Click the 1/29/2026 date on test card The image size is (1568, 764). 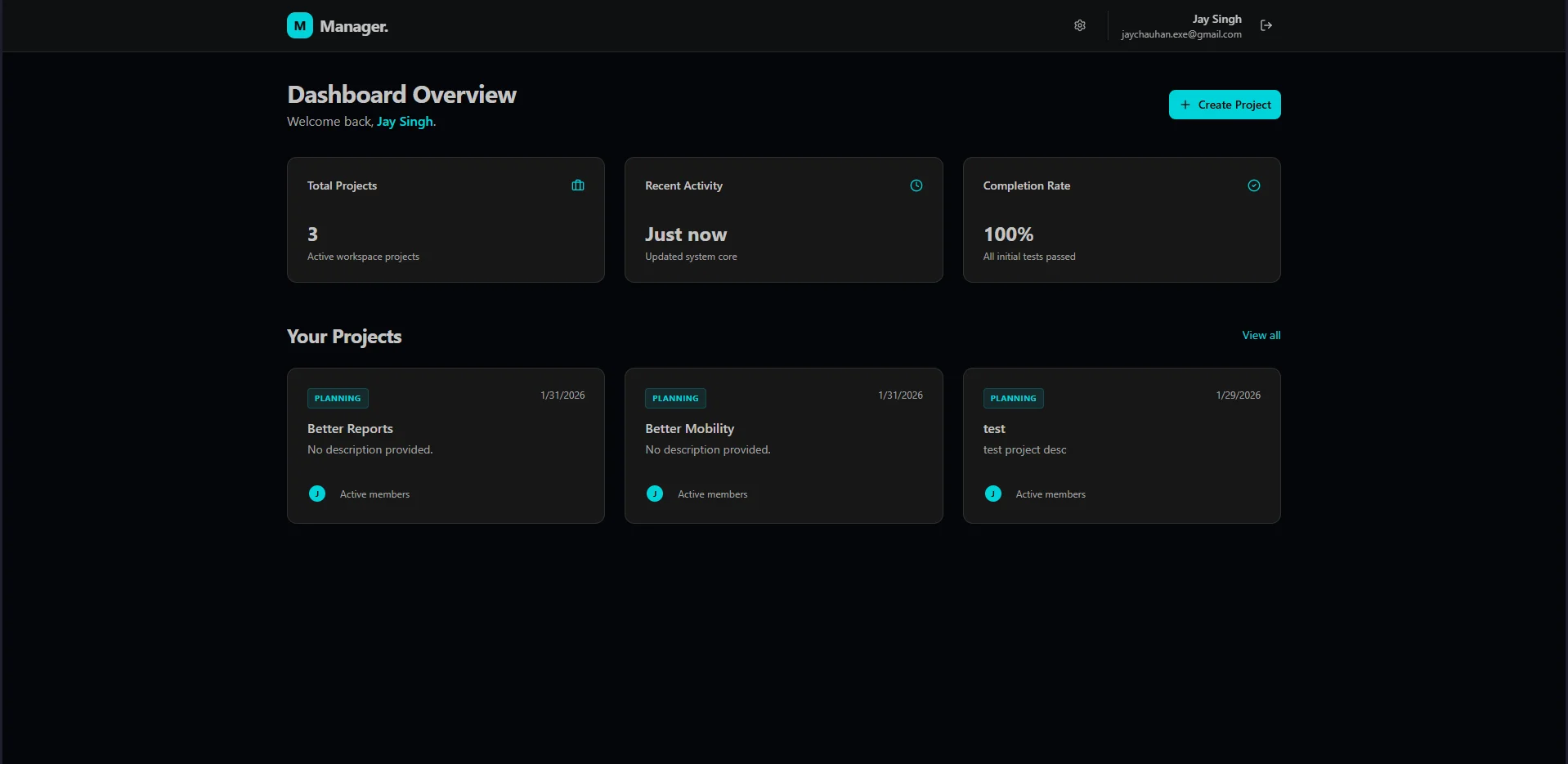point(1238,395)
